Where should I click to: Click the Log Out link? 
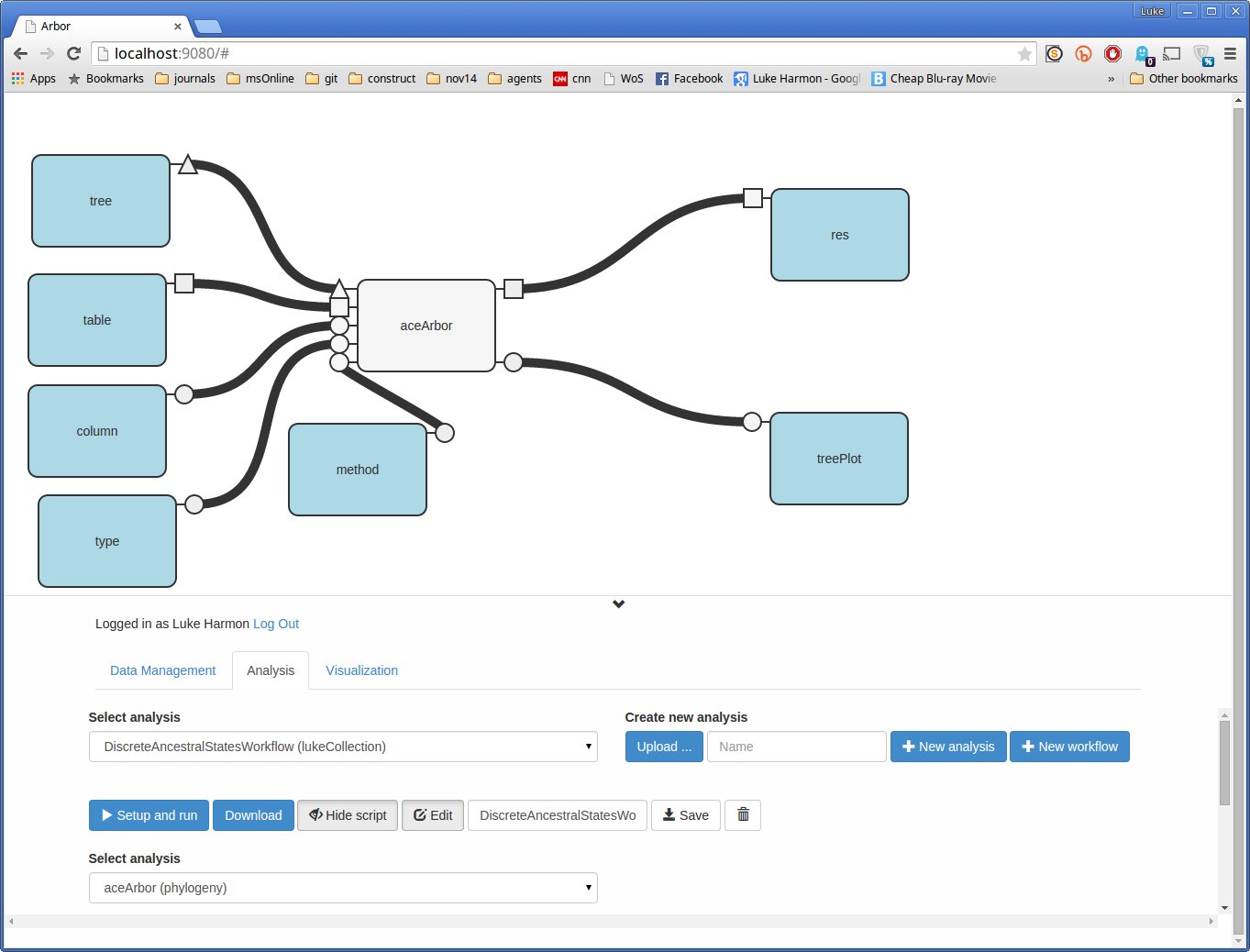coord(276,624)
